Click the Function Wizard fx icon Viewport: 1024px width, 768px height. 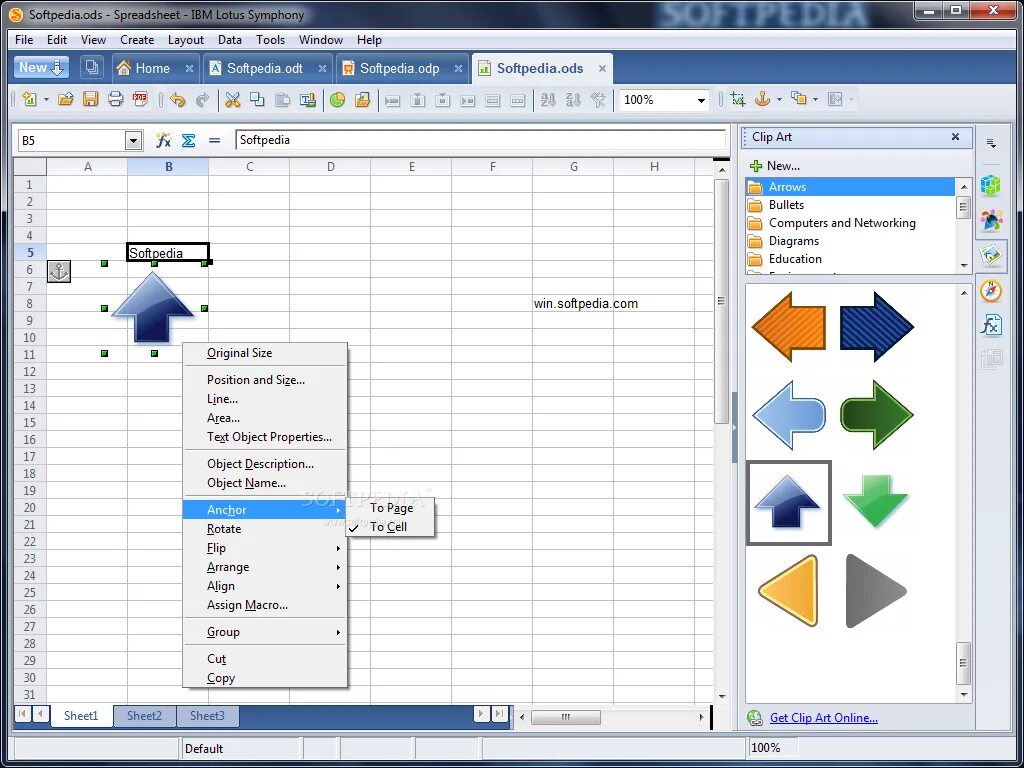163,140
